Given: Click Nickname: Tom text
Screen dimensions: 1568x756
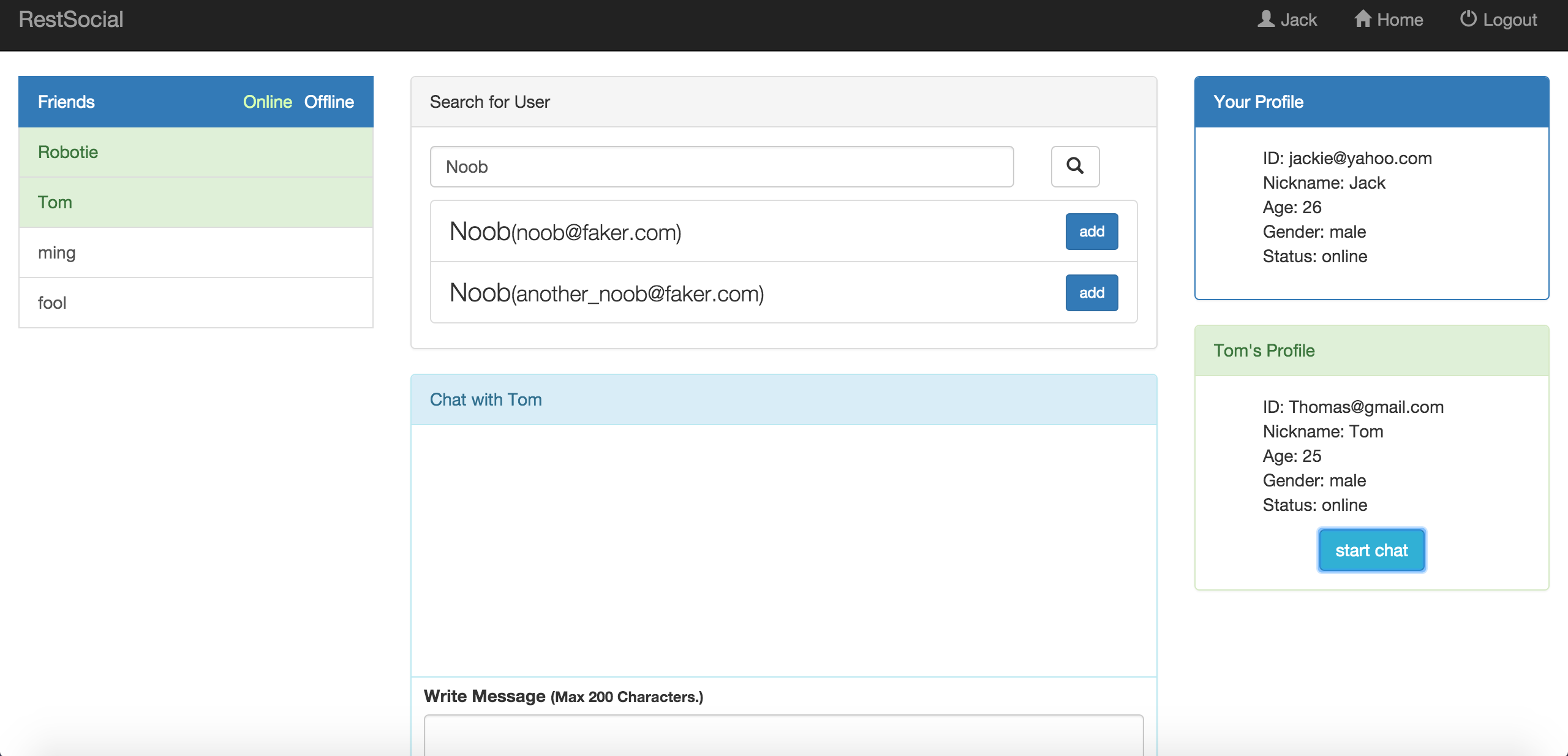Looking at the screenshot, I should pos(1323,431).
